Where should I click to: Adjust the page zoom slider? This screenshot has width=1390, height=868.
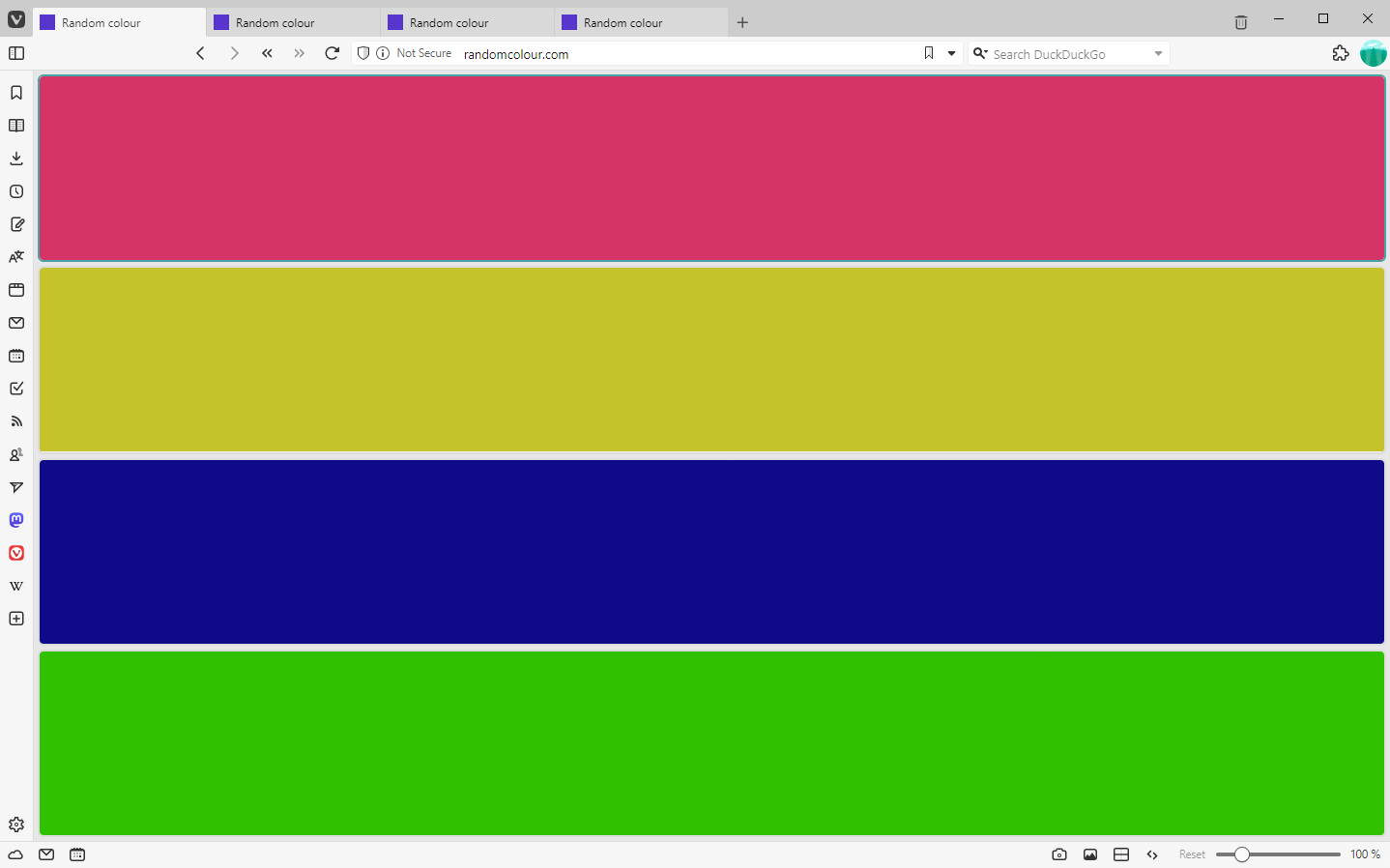[x=1278, y=854]
